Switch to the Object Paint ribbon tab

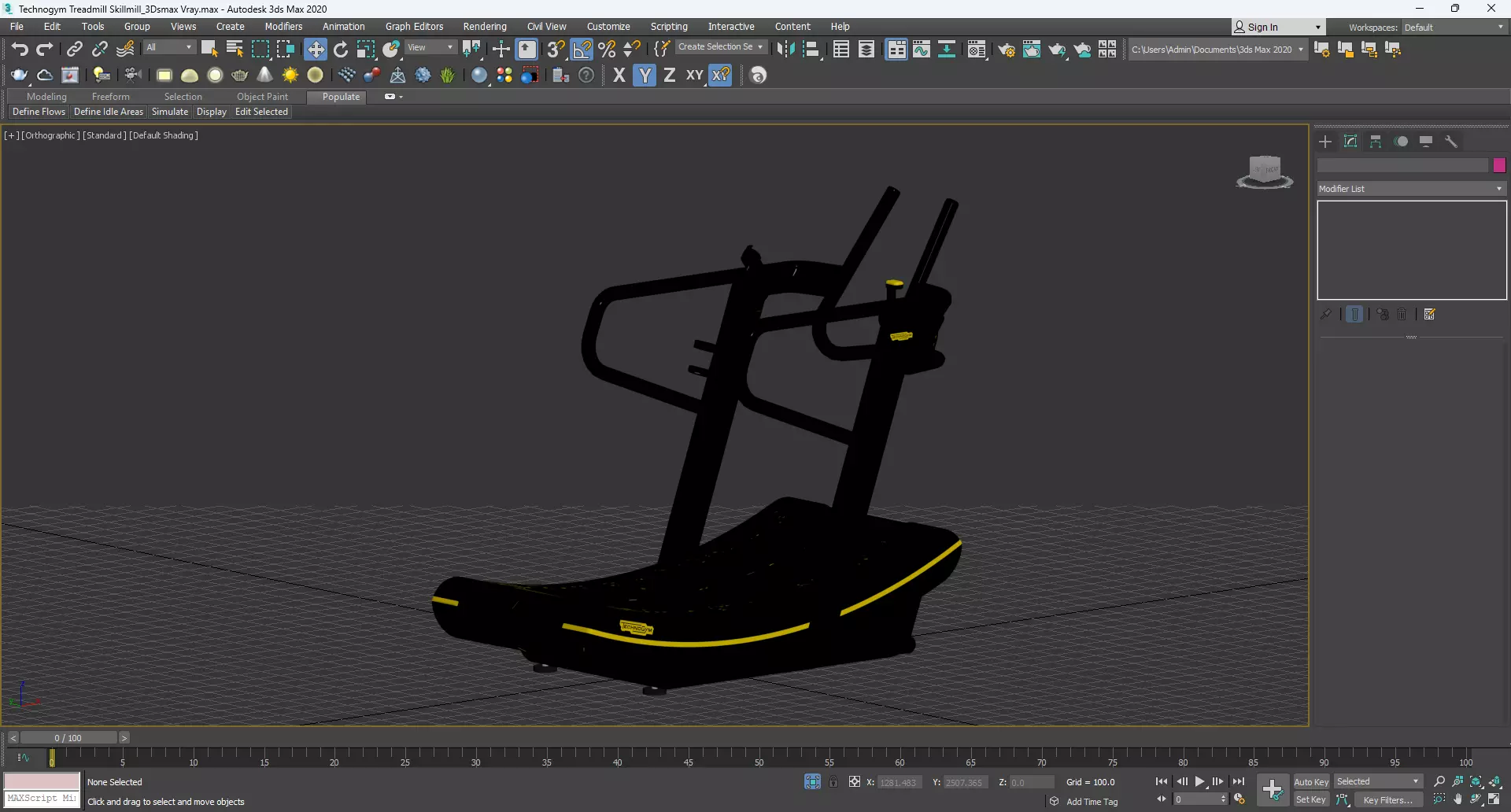(x=262, y=97)
